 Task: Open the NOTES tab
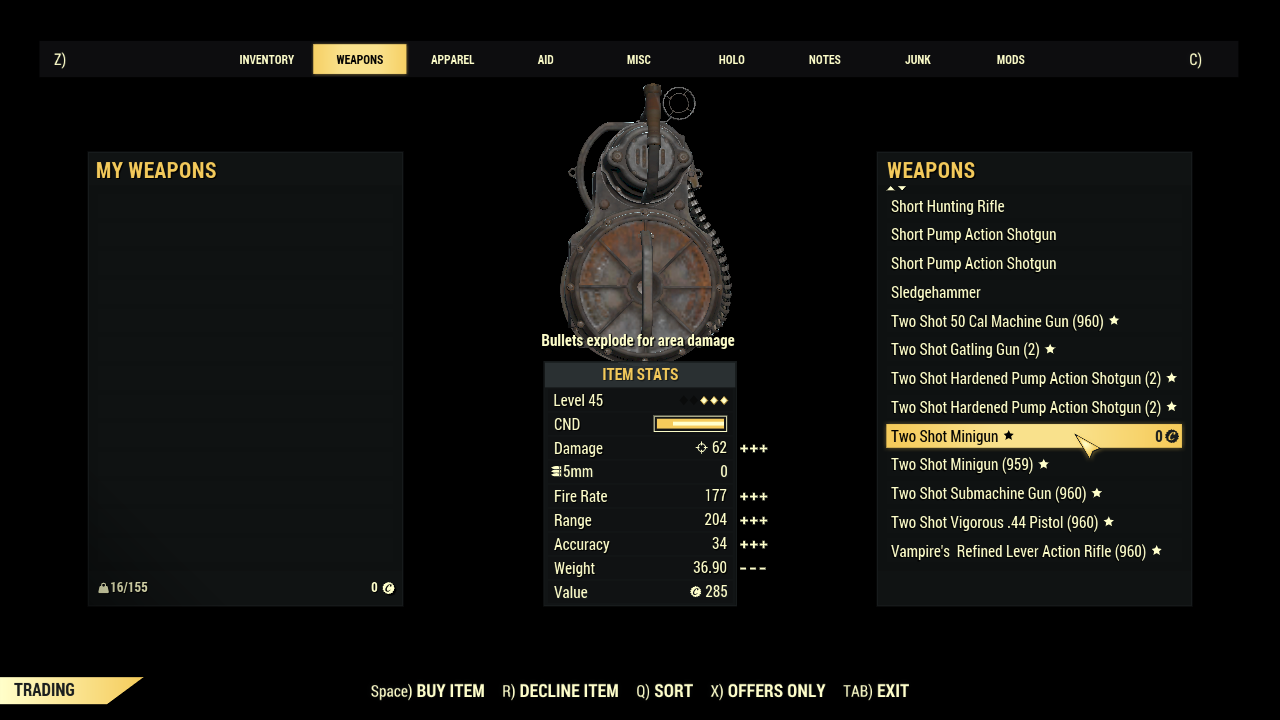tap(824, 60)
